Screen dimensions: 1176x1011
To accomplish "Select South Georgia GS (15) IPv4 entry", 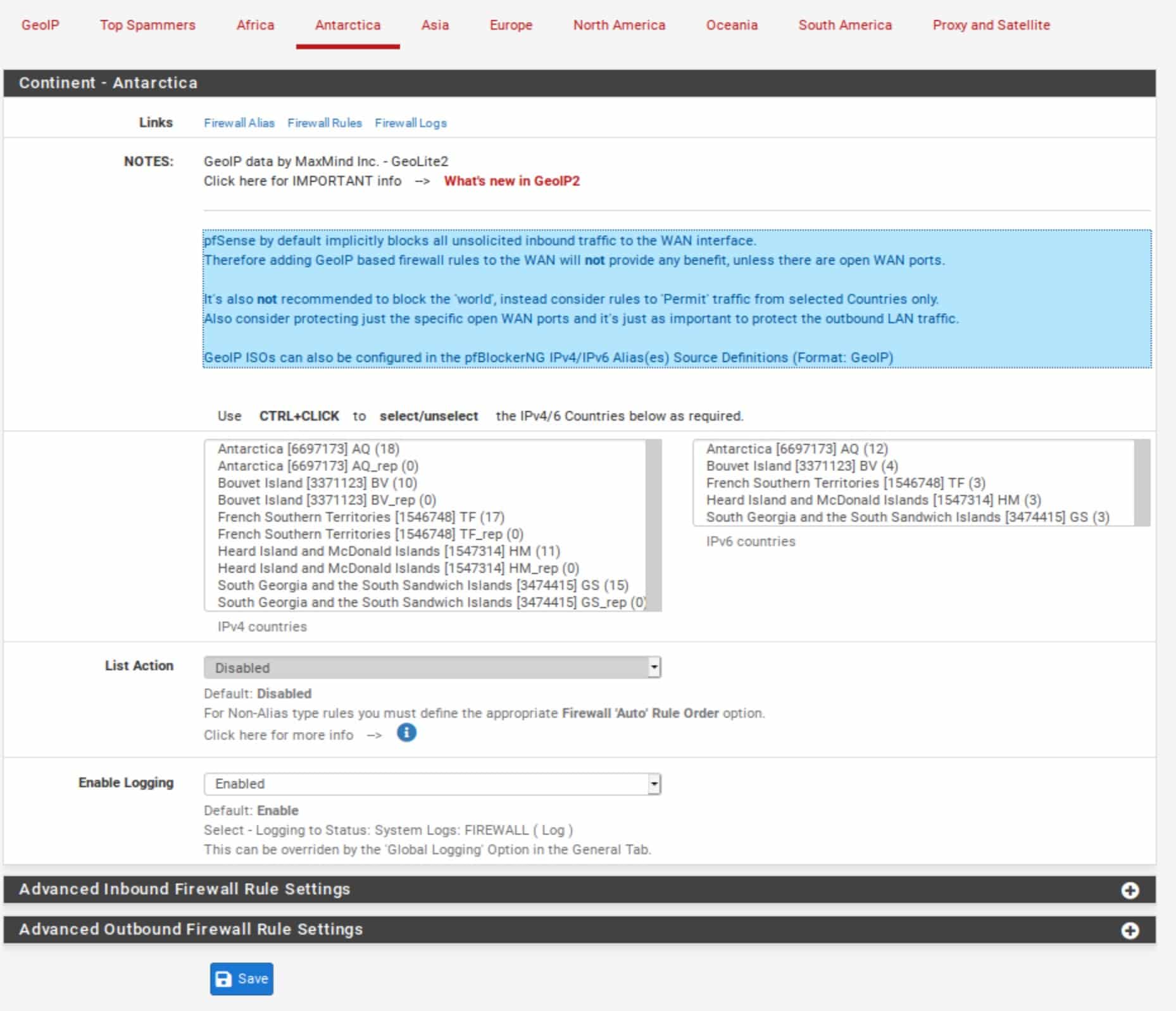I will tap(425, 585).
